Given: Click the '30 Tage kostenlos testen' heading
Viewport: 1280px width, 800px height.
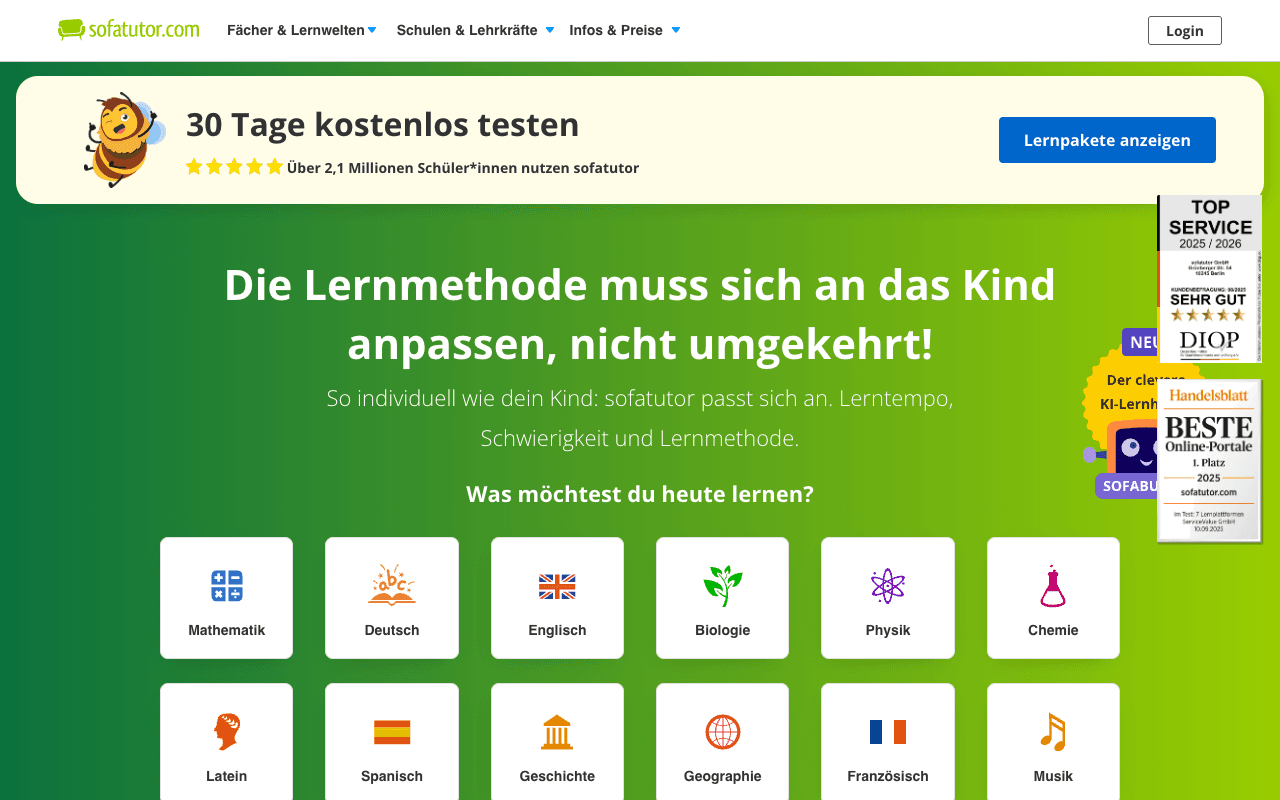Looking at the screenshot, I should pos(383,125).
